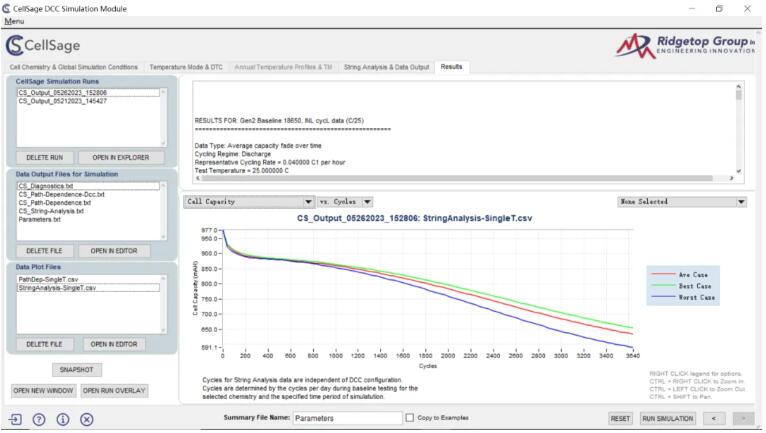Select CS_Path-Dependence.txt file
The height and width of the screenshot is (433, 766).
[x=88, y=203]
